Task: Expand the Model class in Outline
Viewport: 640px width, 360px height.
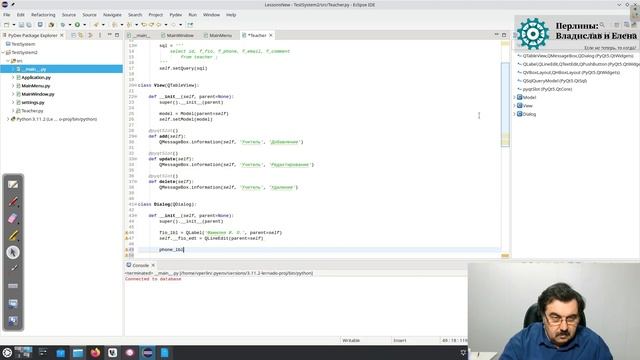Action: point(514,97)
